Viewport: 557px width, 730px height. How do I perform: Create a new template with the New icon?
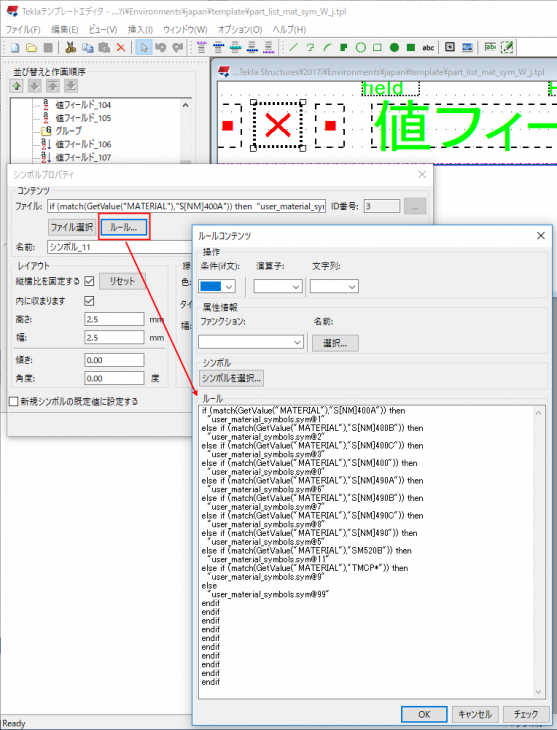click(15, 47)
